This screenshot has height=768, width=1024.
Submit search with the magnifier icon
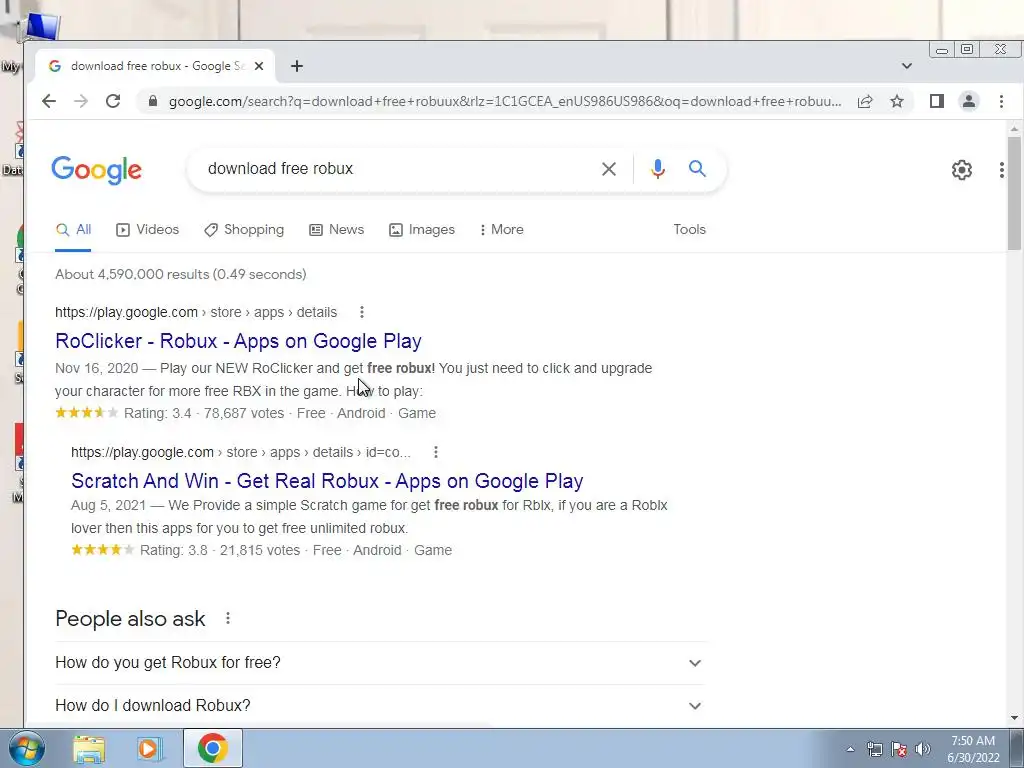coord(697,169)
